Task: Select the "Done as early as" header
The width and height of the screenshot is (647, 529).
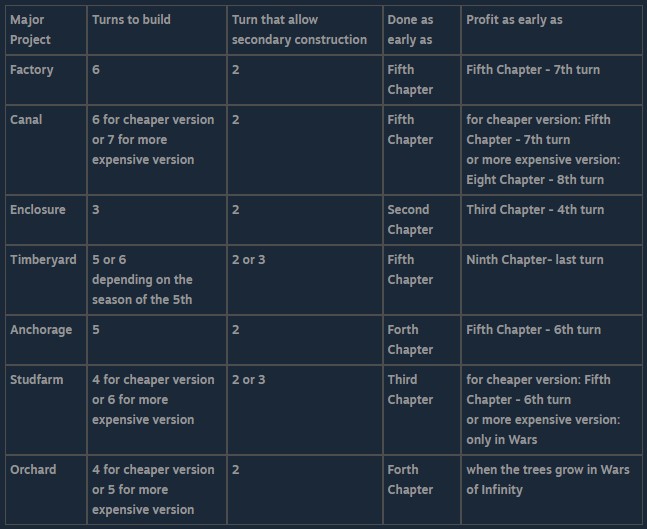Action: coord(410,30)
